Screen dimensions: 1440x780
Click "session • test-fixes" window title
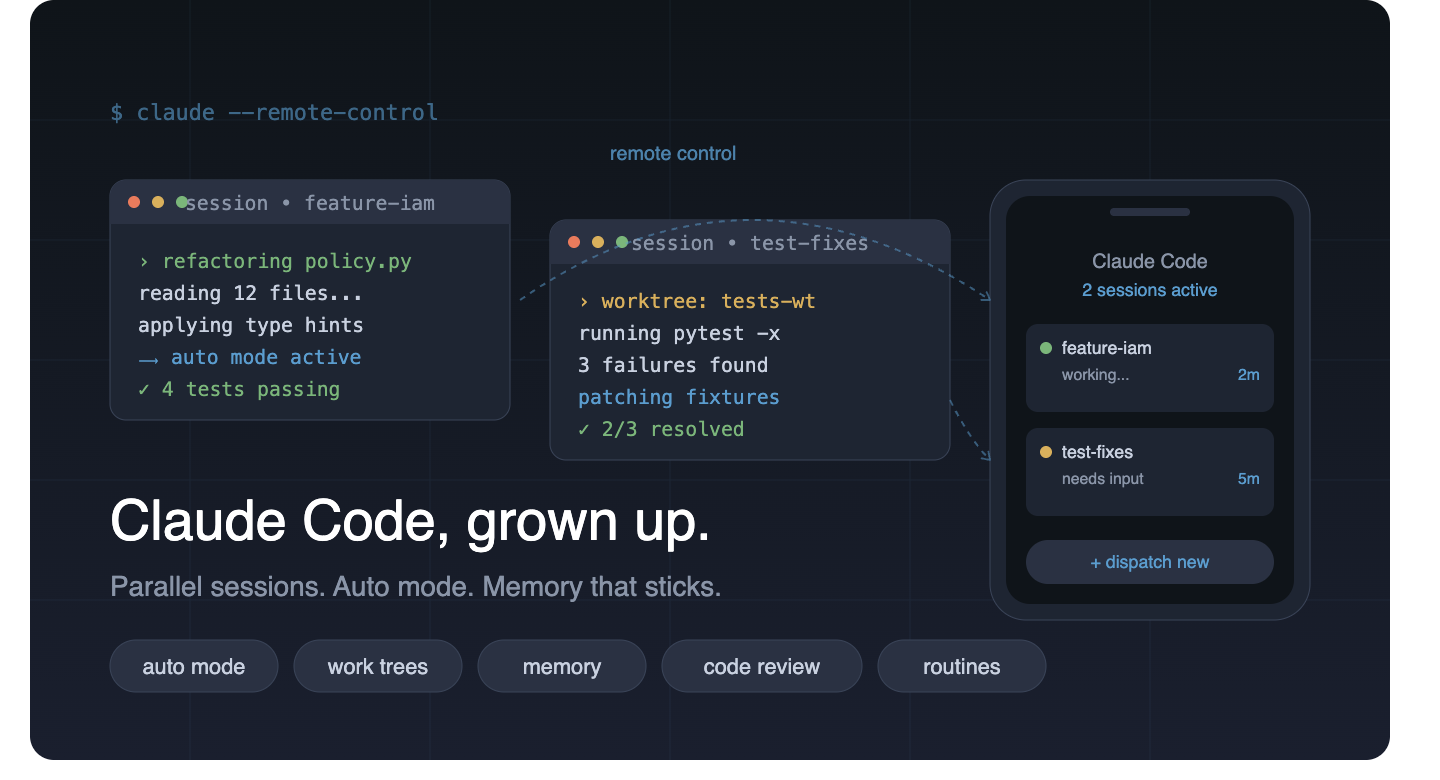point(750,243)
